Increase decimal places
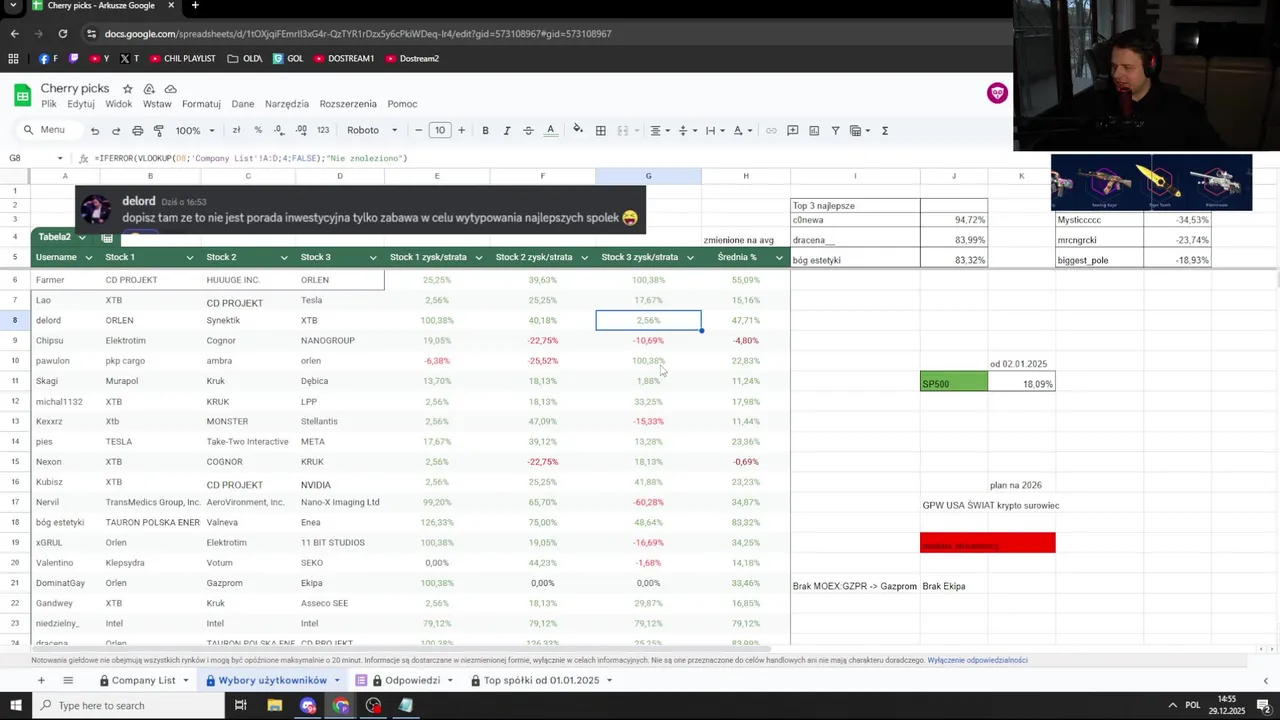This screenshot has width=1280, height=720. 300,130
